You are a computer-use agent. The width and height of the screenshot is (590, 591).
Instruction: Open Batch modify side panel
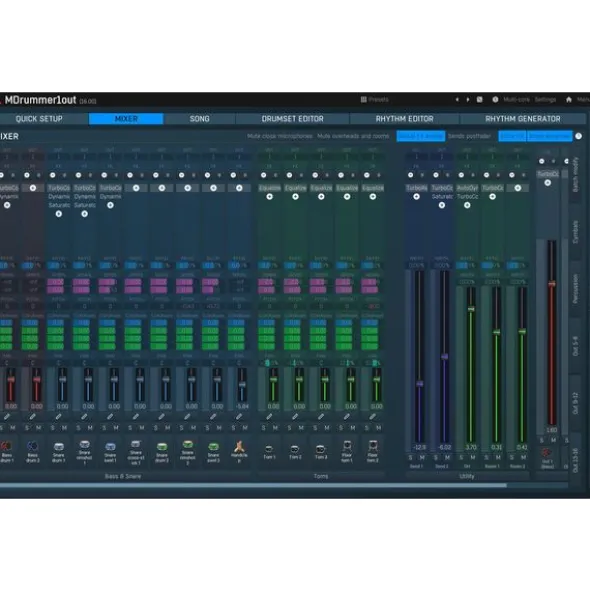click(x=575, y=175)
